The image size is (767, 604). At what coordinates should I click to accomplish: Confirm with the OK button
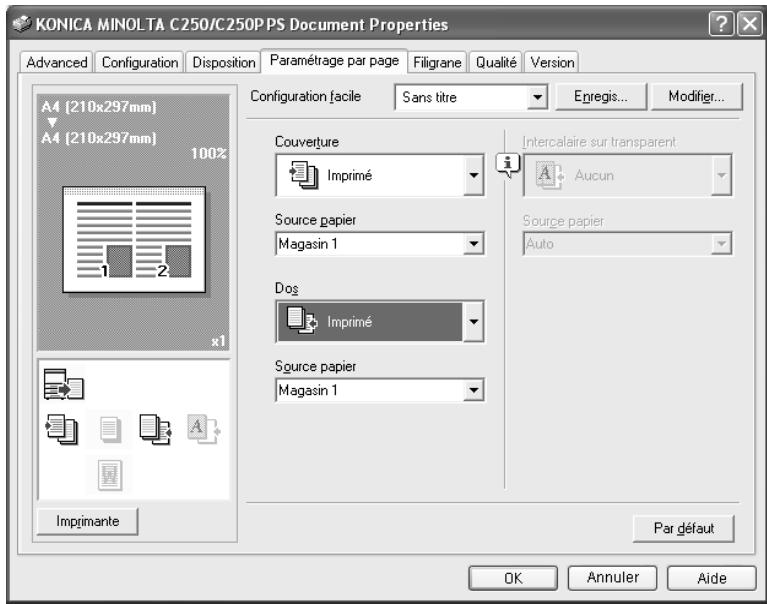tap(513, 578)
